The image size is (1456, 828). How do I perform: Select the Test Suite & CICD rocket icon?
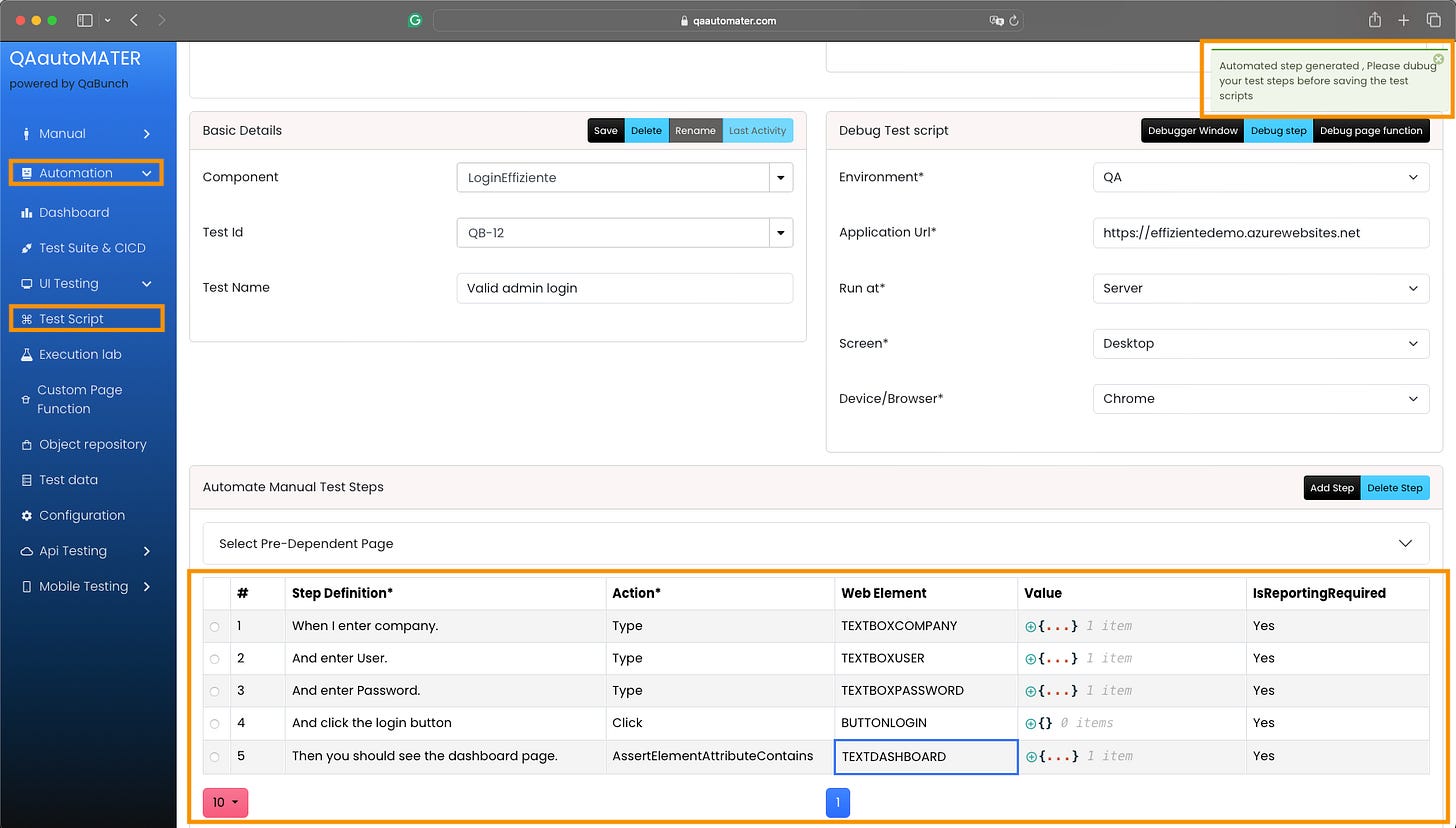tap(25, 247)
